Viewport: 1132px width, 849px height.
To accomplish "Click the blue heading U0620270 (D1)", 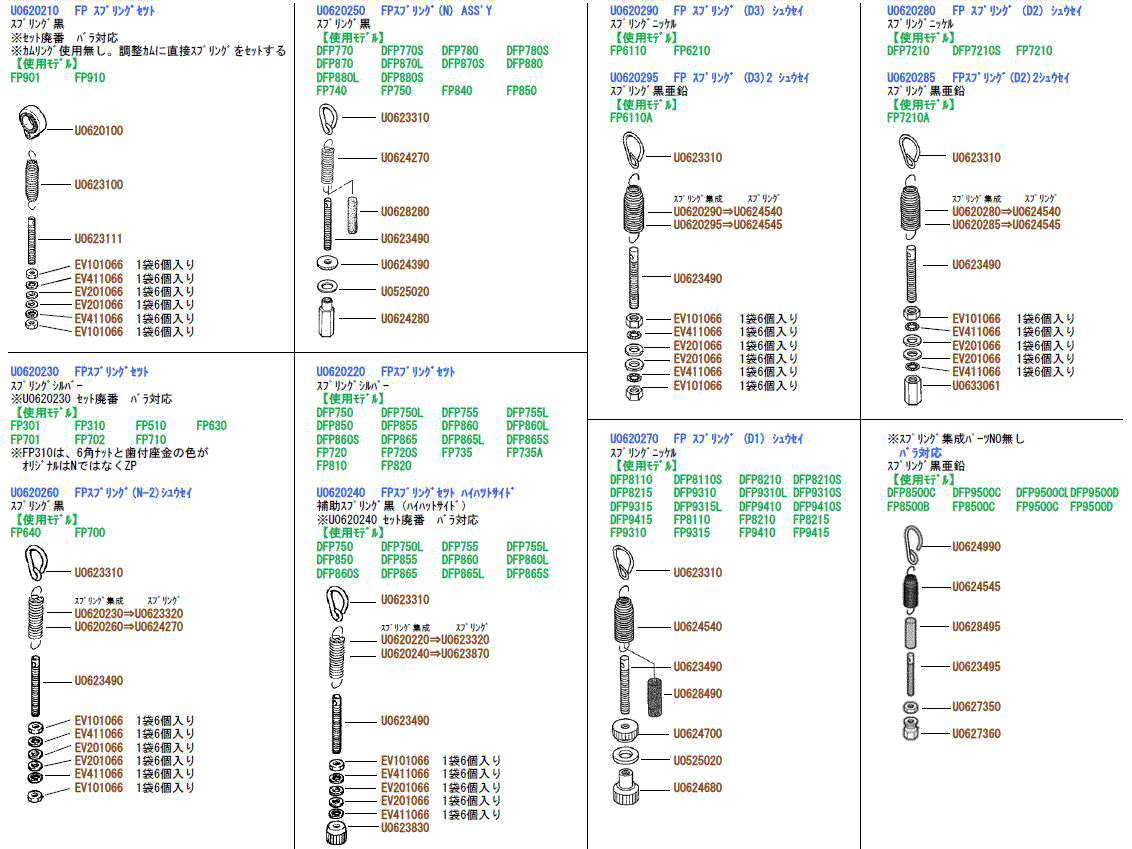I will coord(706,439).
